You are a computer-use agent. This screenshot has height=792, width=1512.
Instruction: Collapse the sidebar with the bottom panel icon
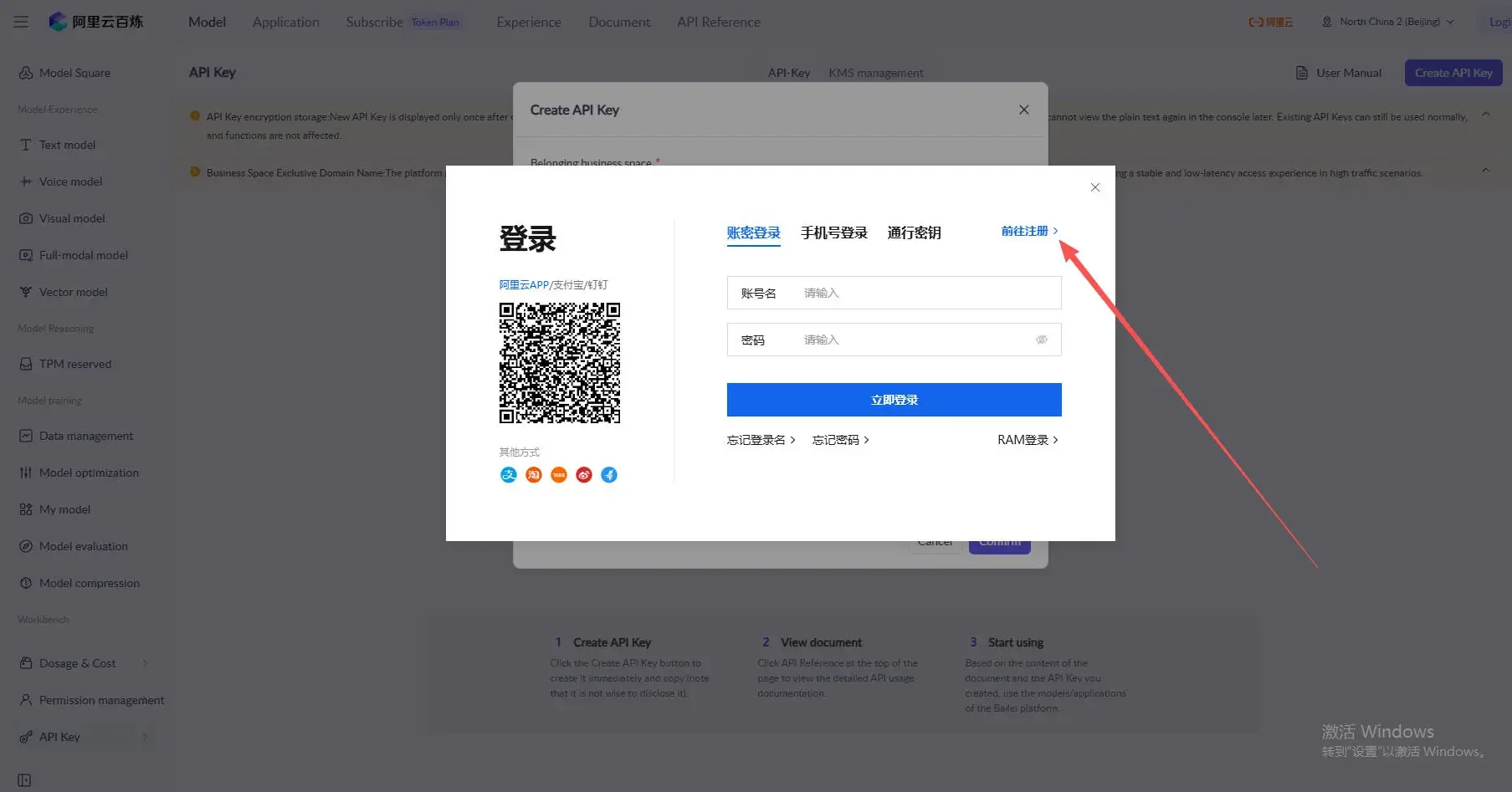coord(24,780)
